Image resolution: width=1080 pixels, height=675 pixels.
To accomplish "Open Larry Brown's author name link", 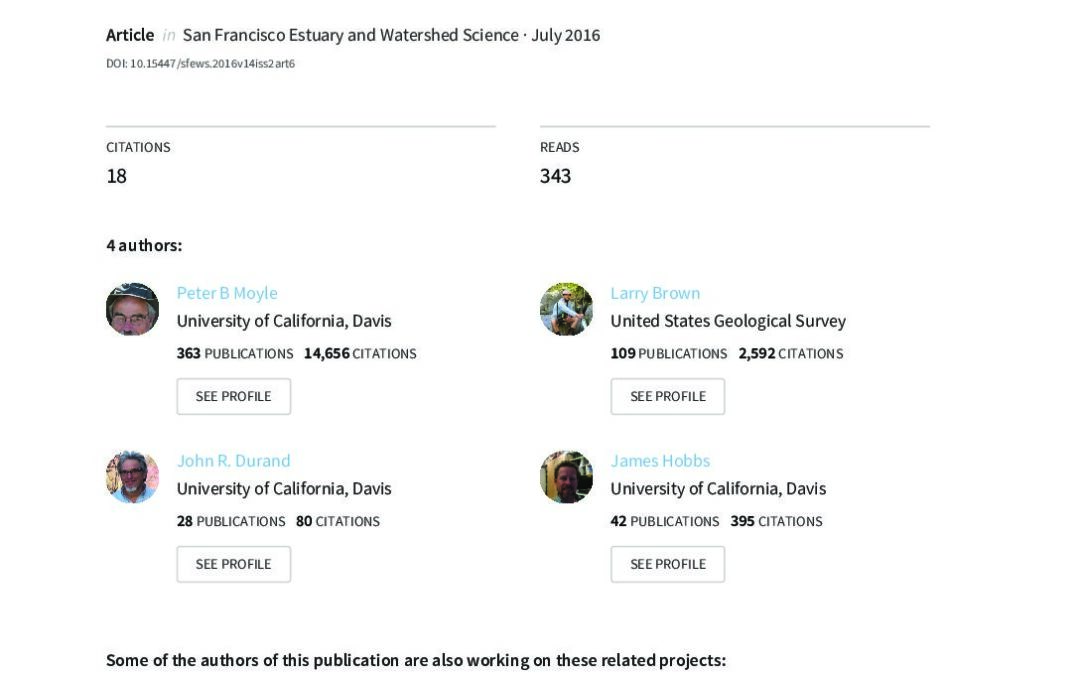I will point(655,293).
